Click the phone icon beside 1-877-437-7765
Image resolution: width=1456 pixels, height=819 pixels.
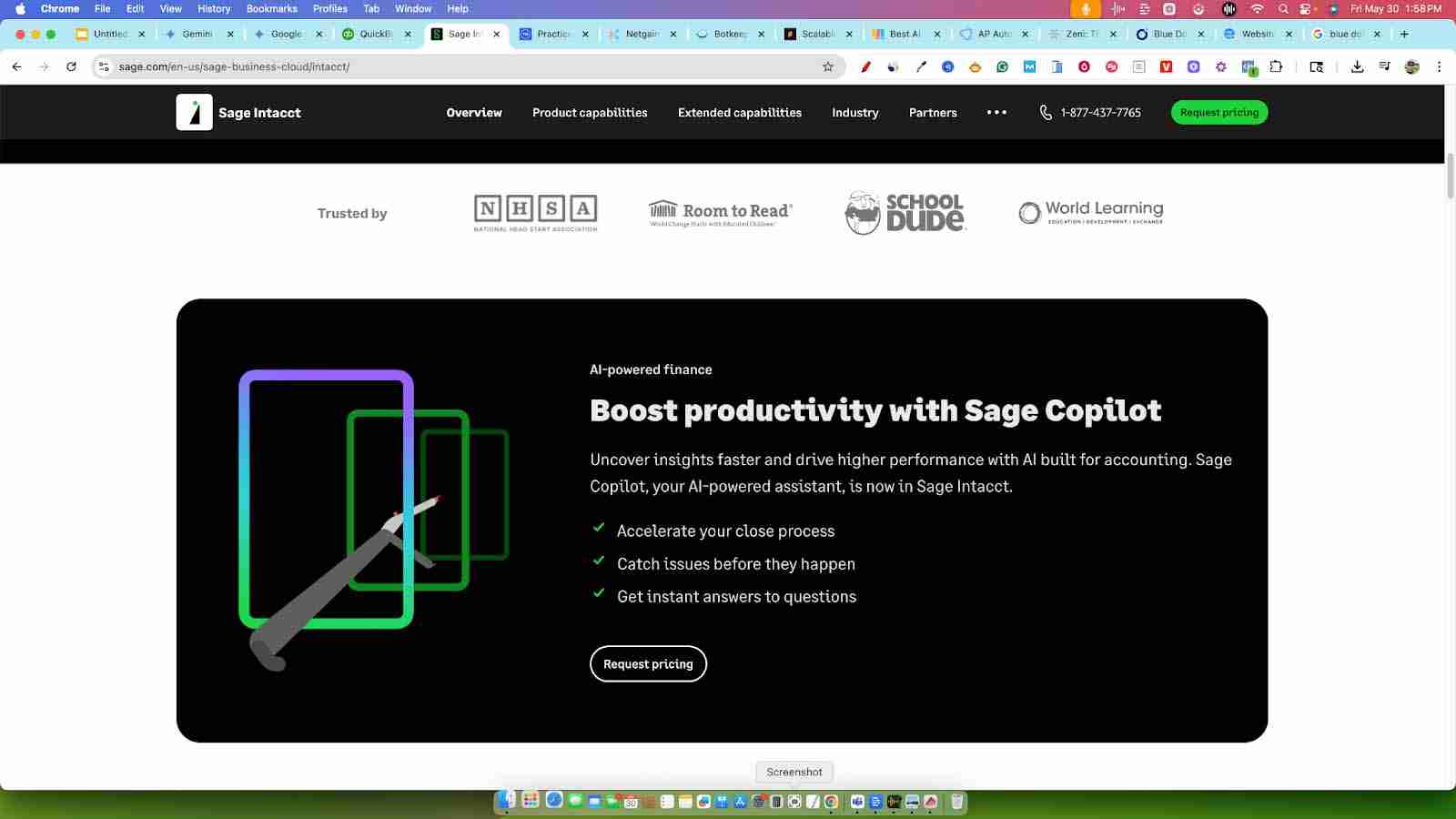(x=1046, y=113)
